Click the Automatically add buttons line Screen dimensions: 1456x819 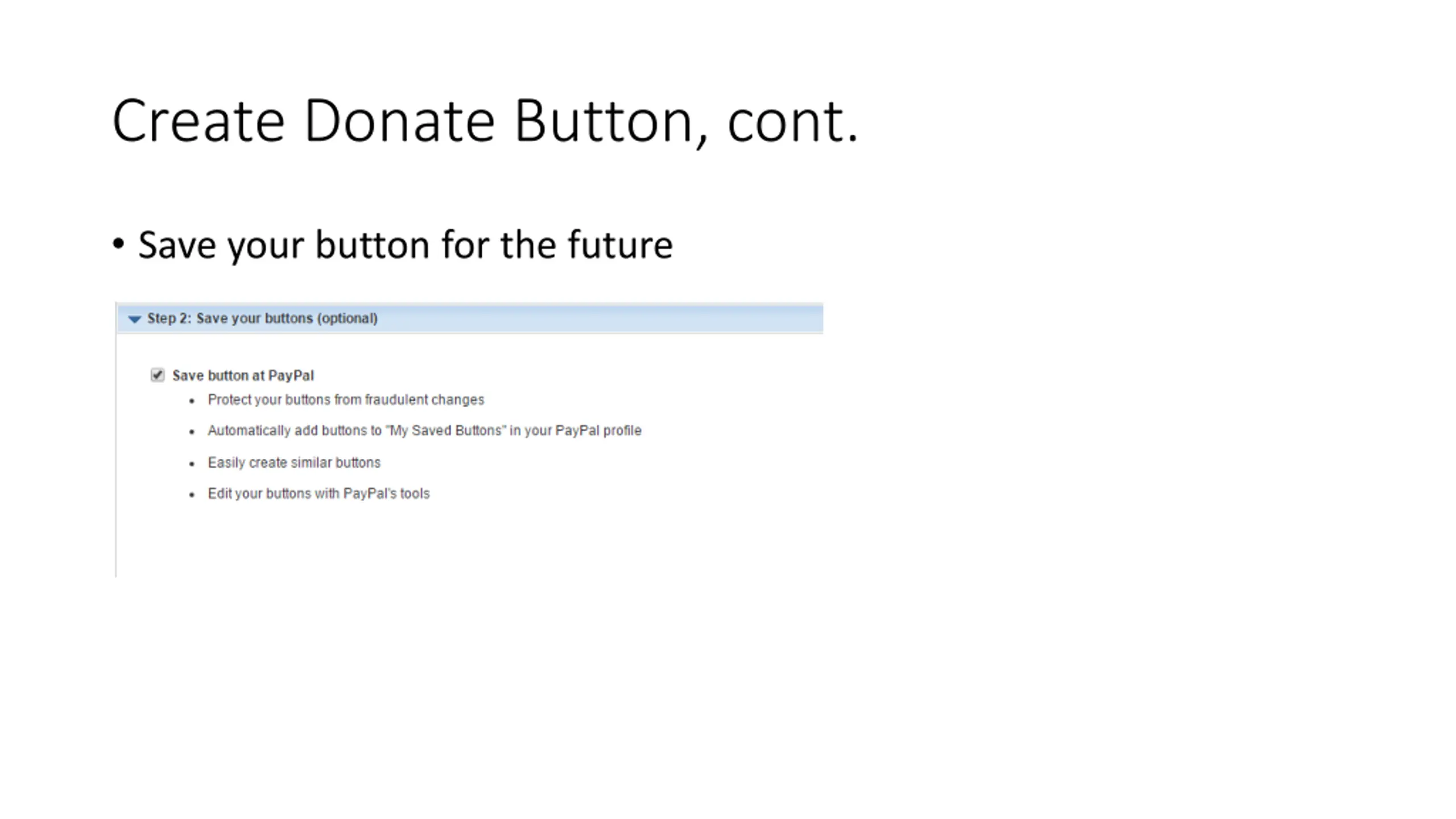424,431
